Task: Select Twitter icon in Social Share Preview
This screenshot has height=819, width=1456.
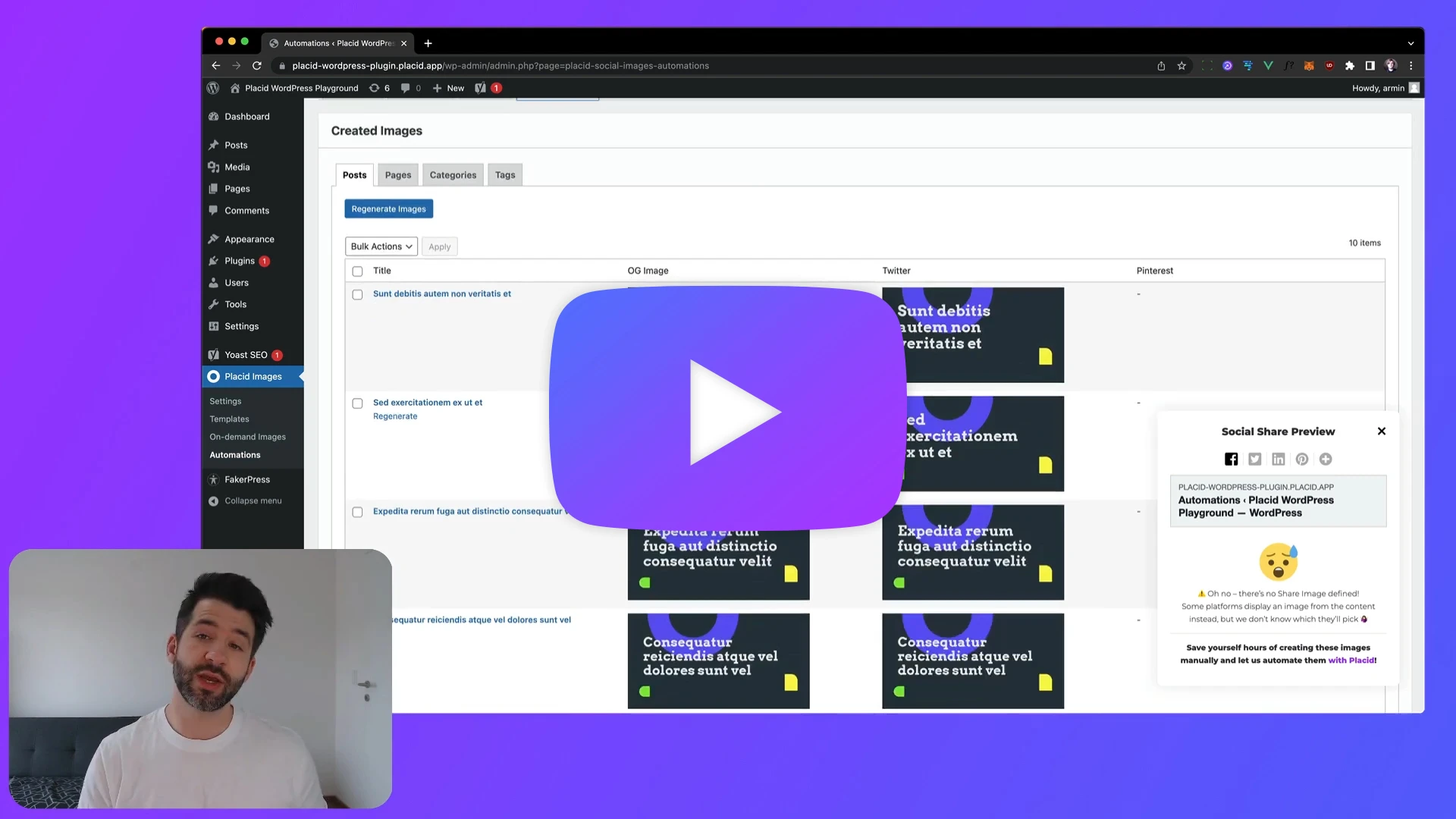Action: (x=1255, y=459)
